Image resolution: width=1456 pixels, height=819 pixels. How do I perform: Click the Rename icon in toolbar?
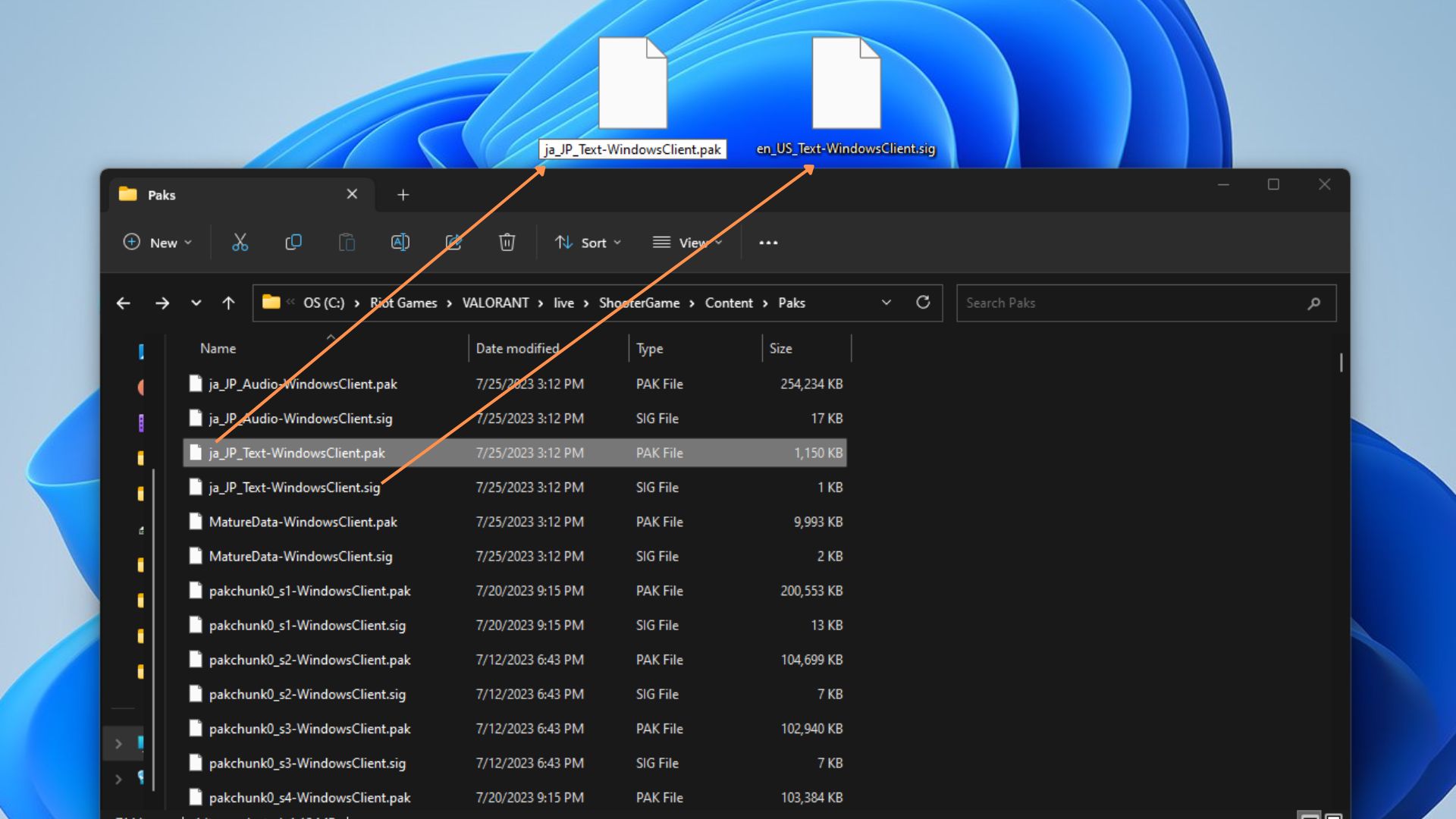click(400, 243)
